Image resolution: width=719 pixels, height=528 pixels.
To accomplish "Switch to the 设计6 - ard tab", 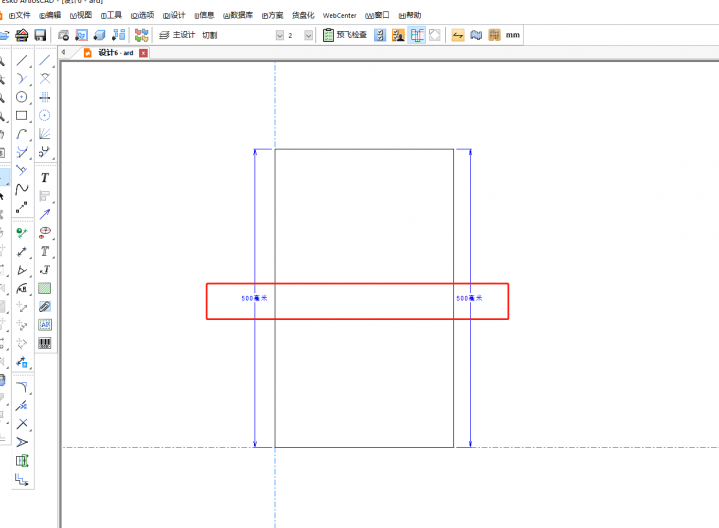I will pyautogui.click(x=114, y=52).
